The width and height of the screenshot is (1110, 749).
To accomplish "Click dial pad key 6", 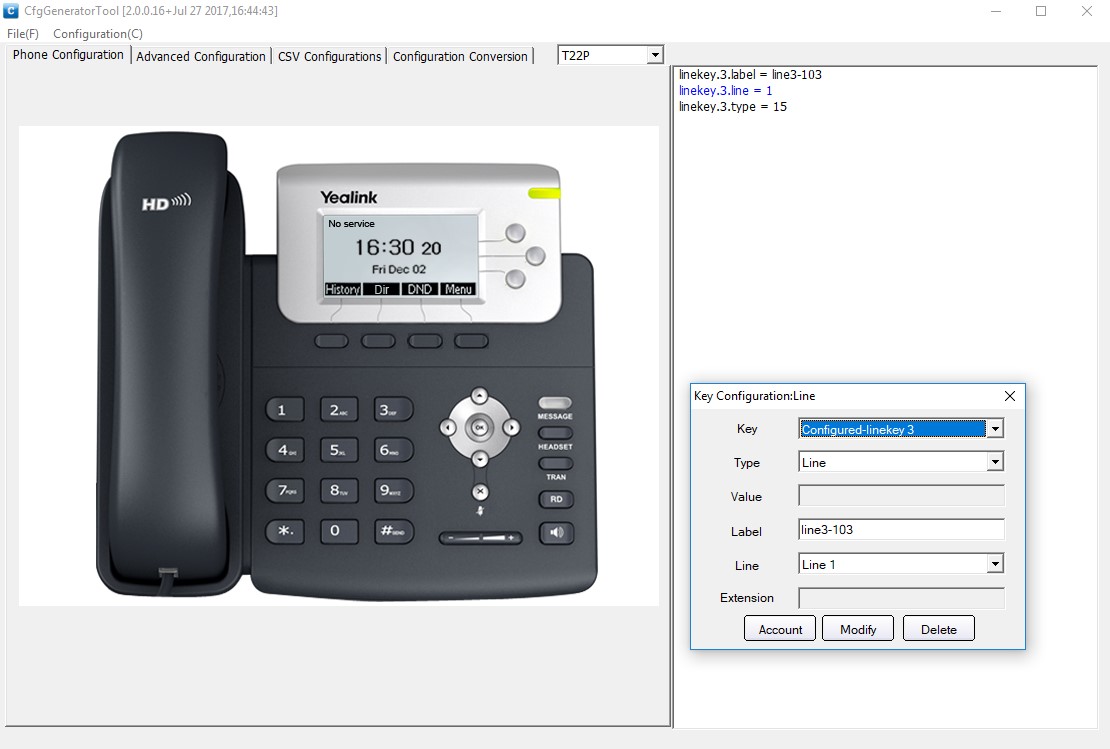I will 392,450.
